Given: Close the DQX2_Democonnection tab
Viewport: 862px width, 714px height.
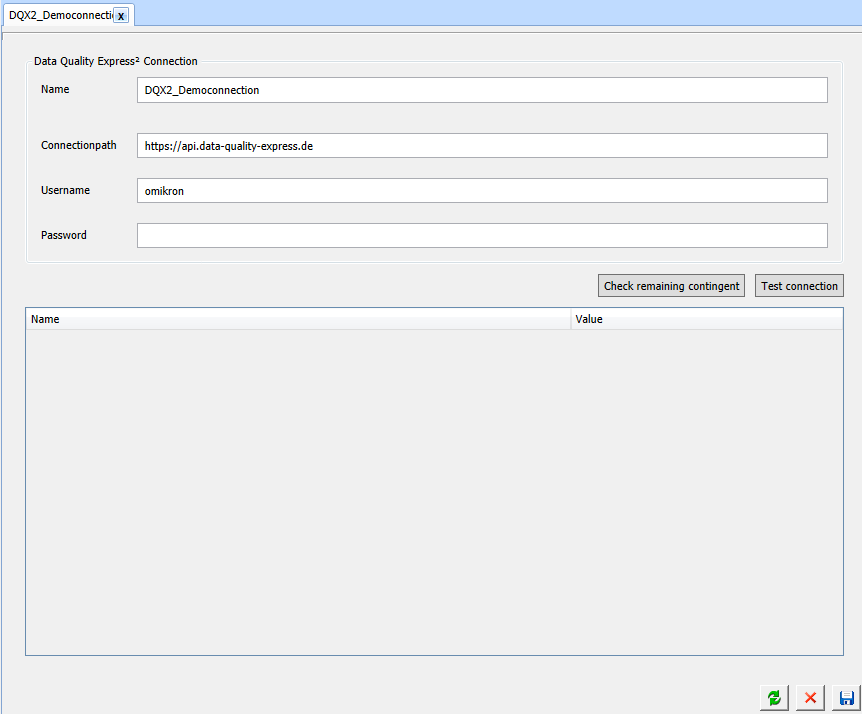Looking at the screenshot, I should [x=121, y=15].
